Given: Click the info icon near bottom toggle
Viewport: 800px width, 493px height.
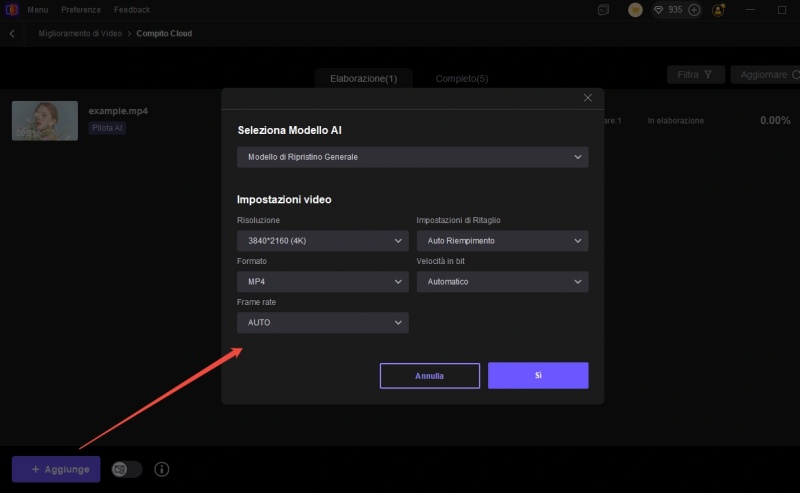Looking at the screenshot, I should 162,469.
